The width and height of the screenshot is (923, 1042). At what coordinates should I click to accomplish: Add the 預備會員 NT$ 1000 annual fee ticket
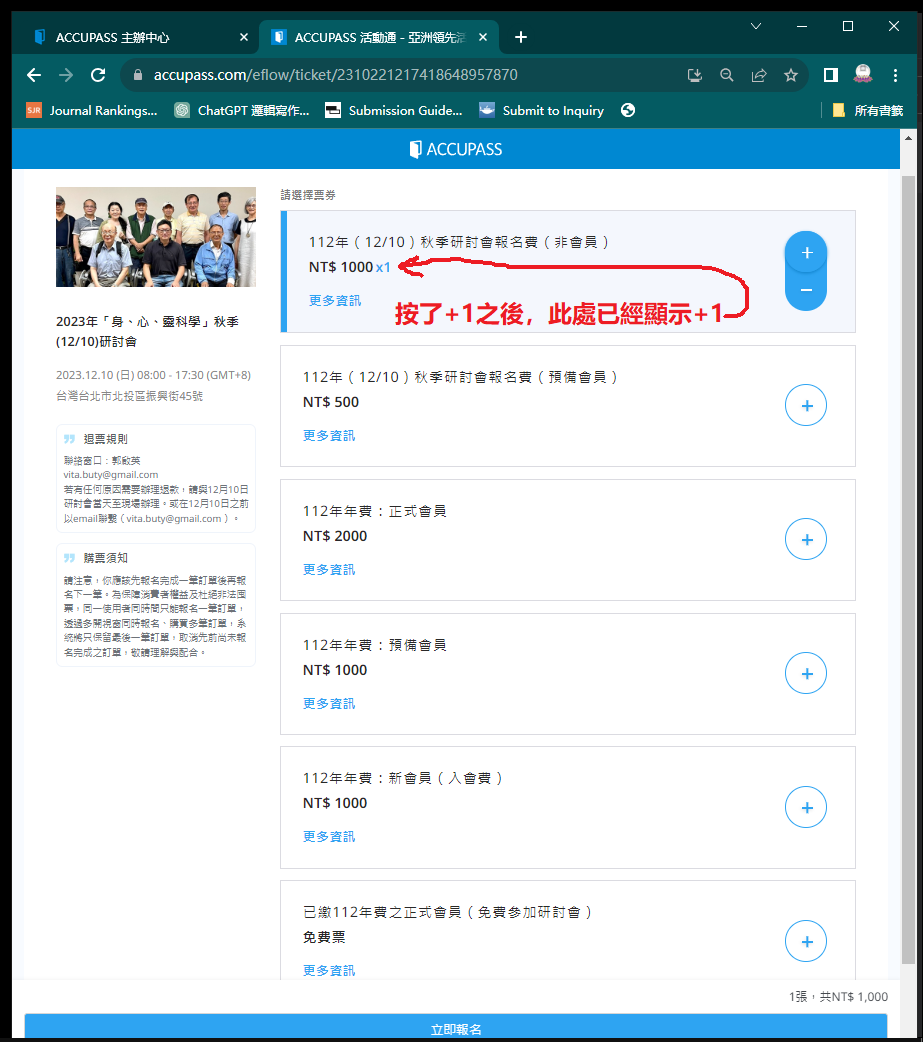pos(806,674)
